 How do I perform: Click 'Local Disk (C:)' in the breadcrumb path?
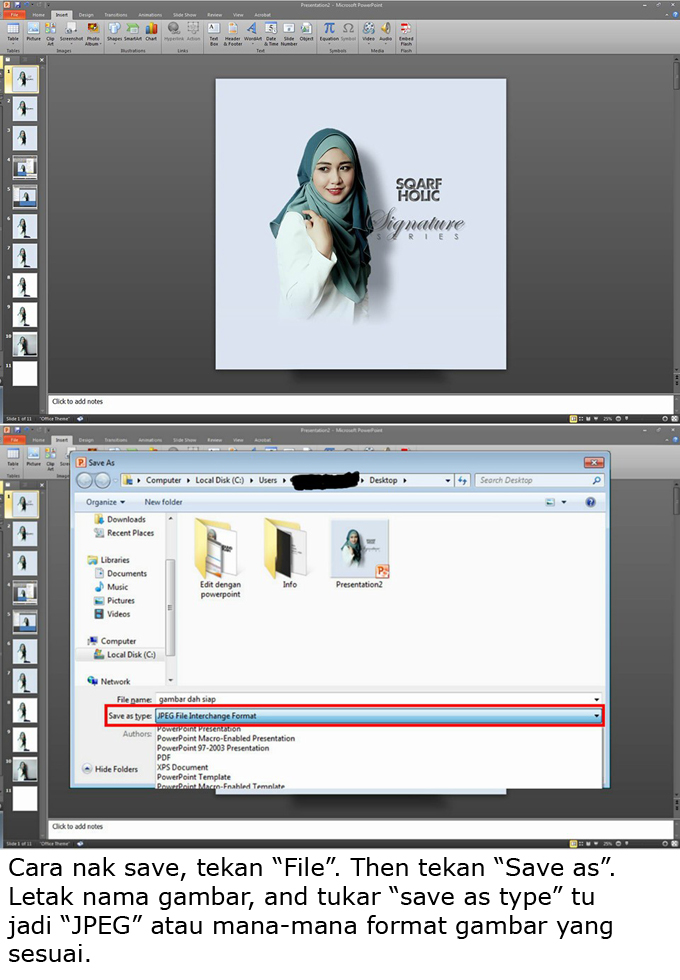tap(219, 480)
